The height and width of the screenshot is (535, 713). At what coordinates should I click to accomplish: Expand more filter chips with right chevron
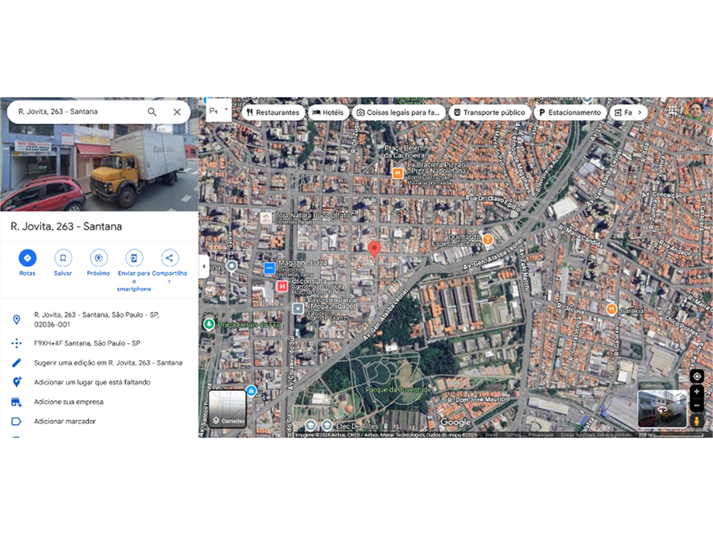click(x=640, y=112)
